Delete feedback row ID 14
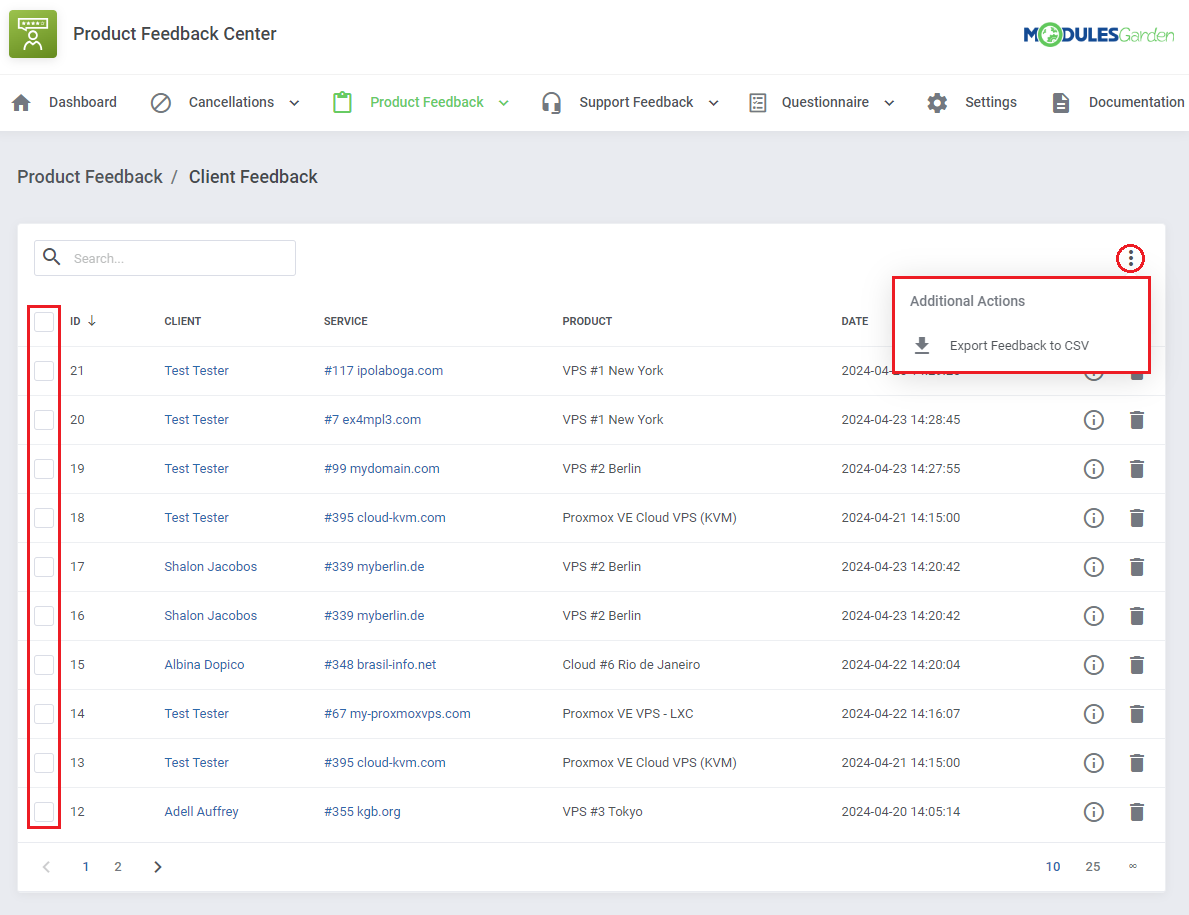1189x915 pixels. point(1136,714)
